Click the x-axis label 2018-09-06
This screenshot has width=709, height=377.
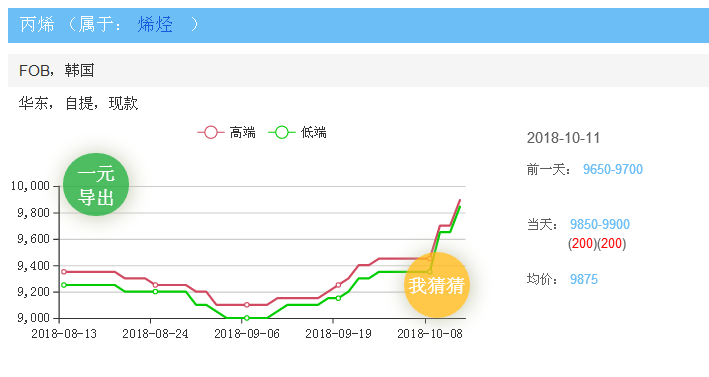tap(247, 334)
